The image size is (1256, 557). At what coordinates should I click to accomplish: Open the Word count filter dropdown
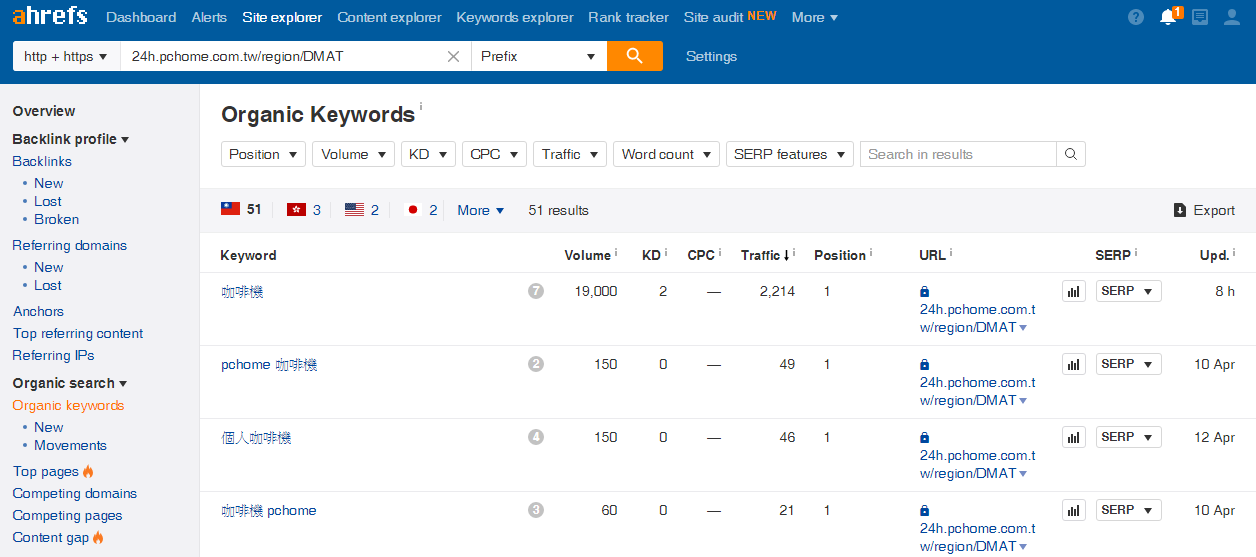(x=666, y=154)
